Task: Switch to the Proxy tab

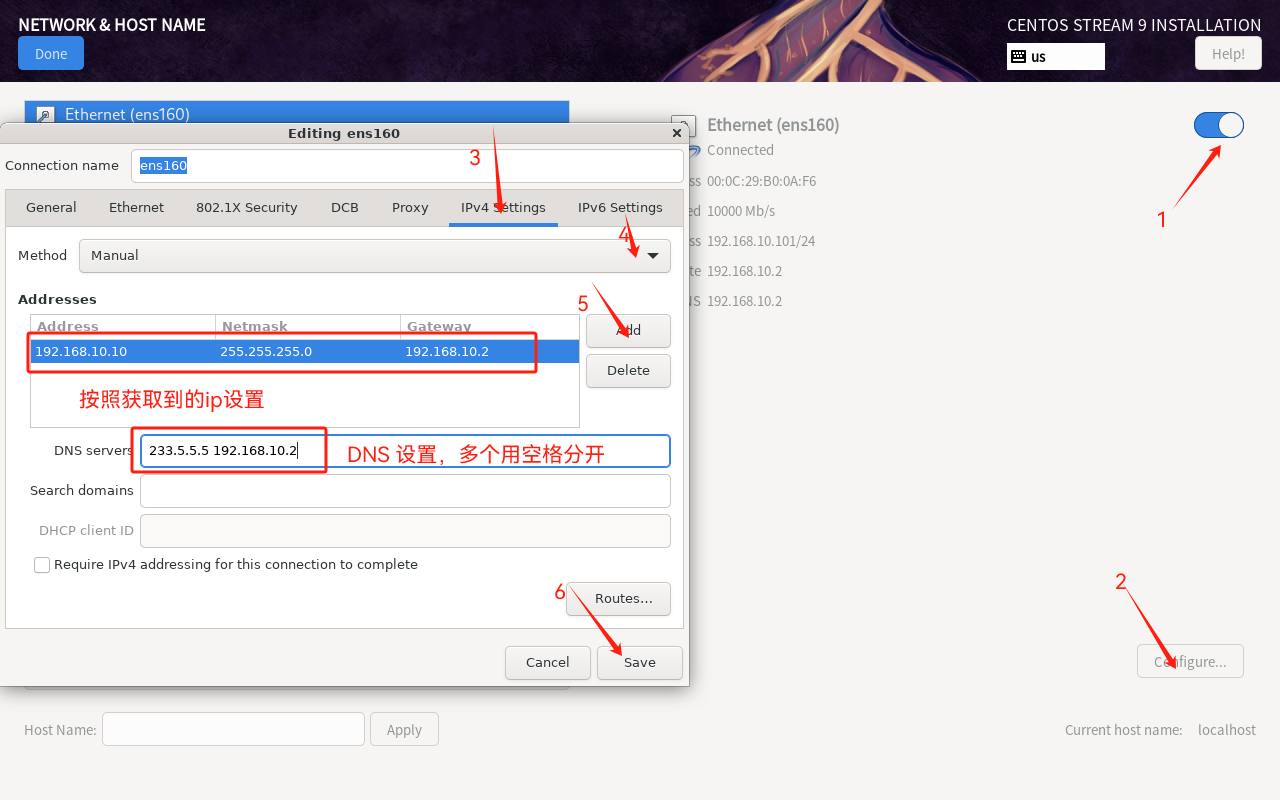Action: click(410, 208)
